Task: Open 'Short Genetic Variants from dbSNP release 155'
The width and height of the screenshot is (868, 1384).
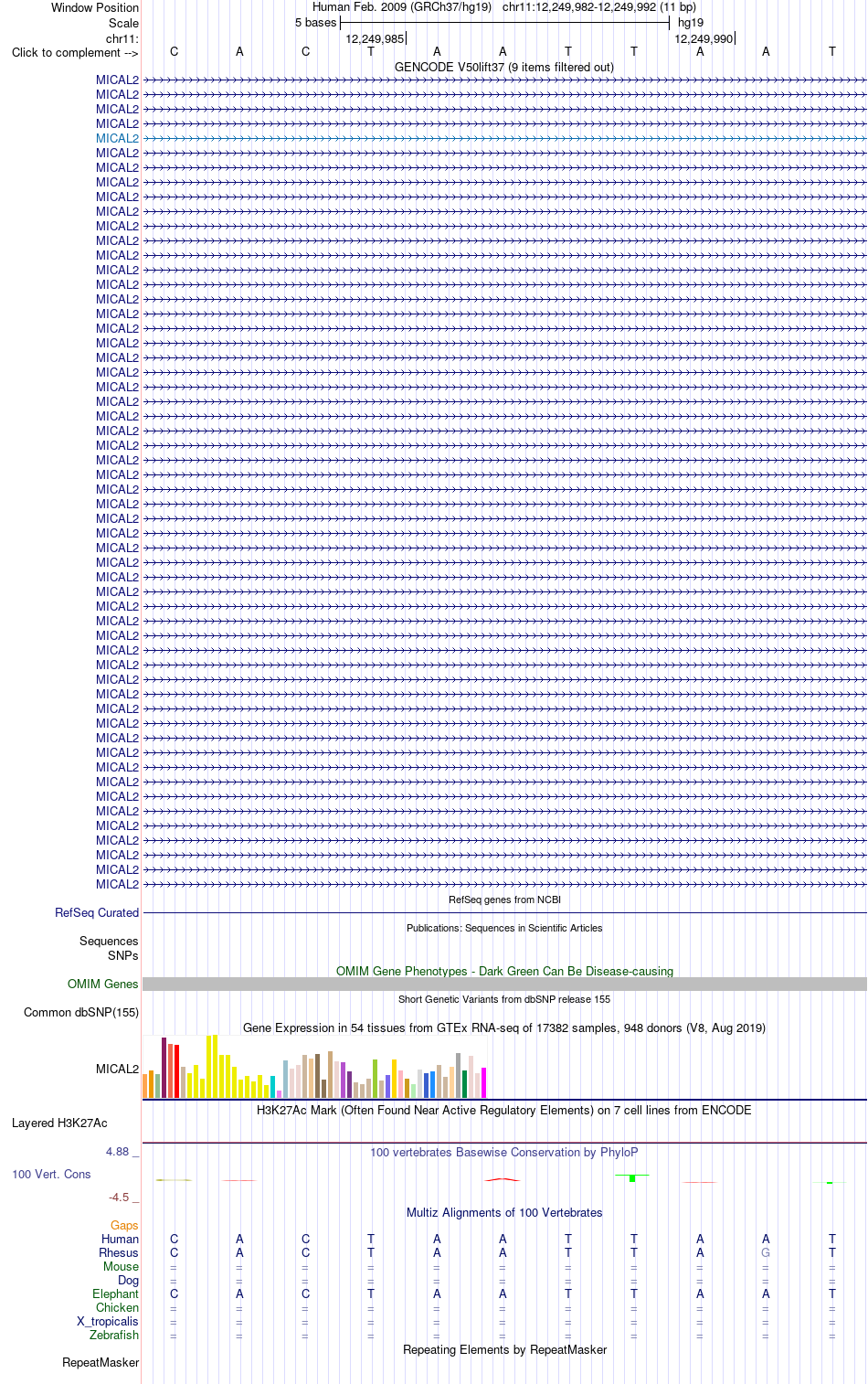Action: tap(504, 999)
